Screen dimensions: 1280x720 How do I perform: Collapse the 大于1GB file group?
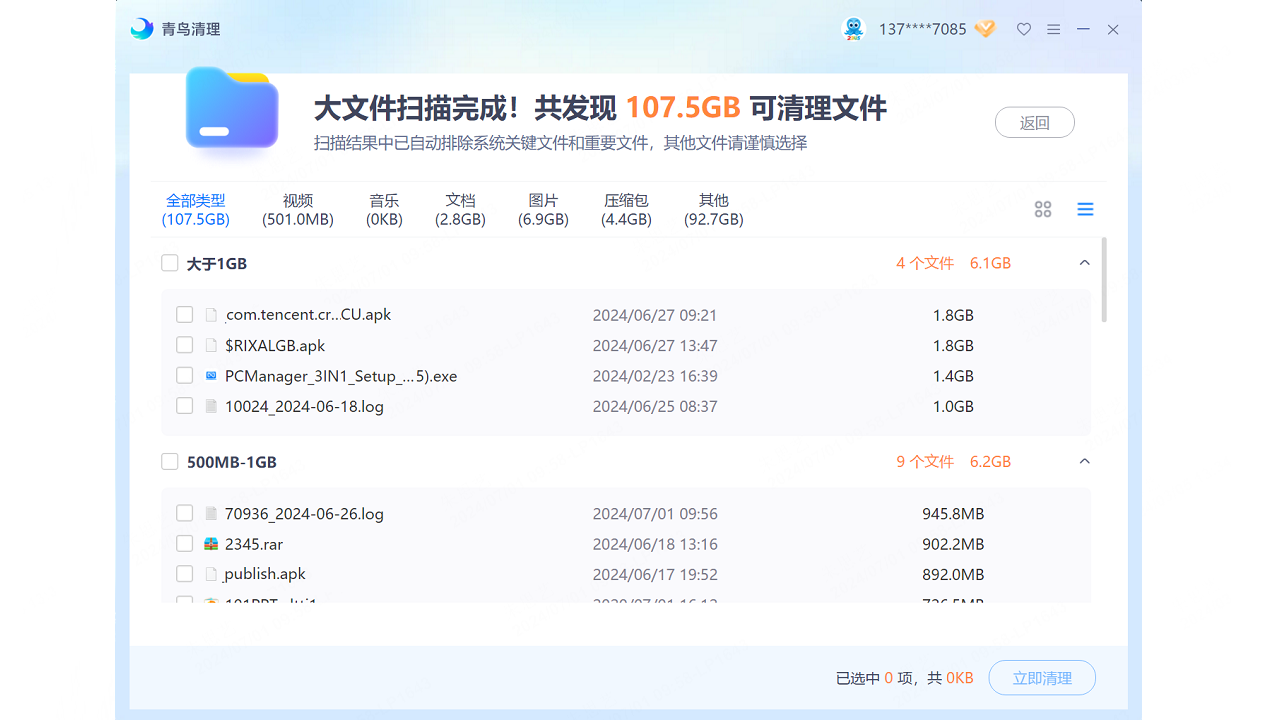[1084, 263]
